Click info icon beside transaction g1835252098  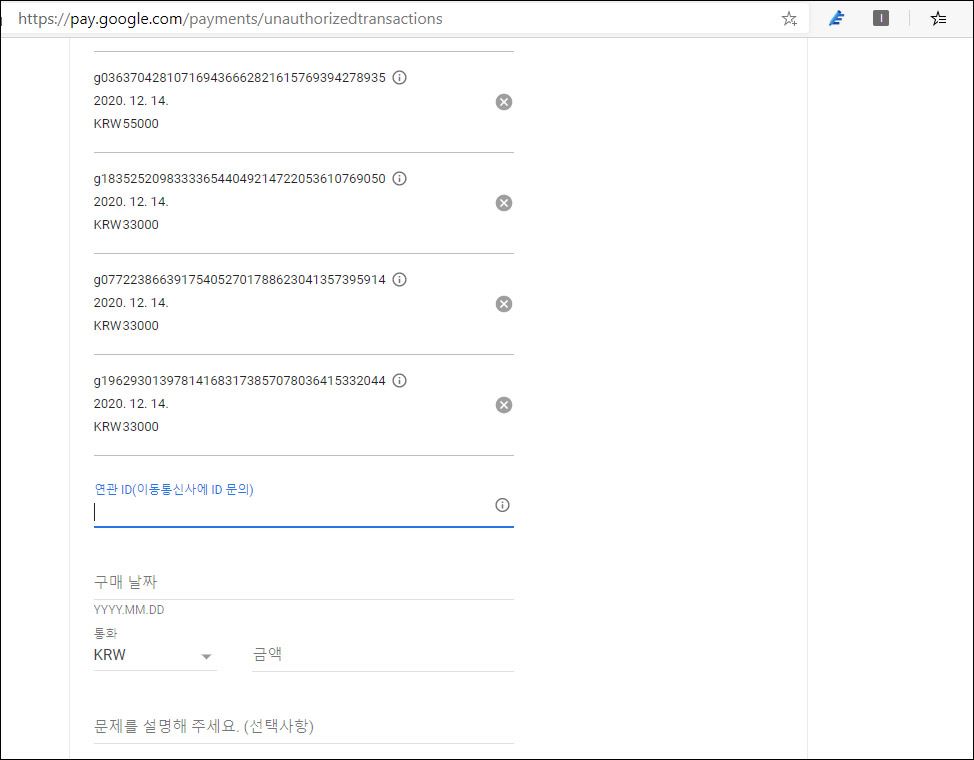pyautogui.click(x=399, y=179)
